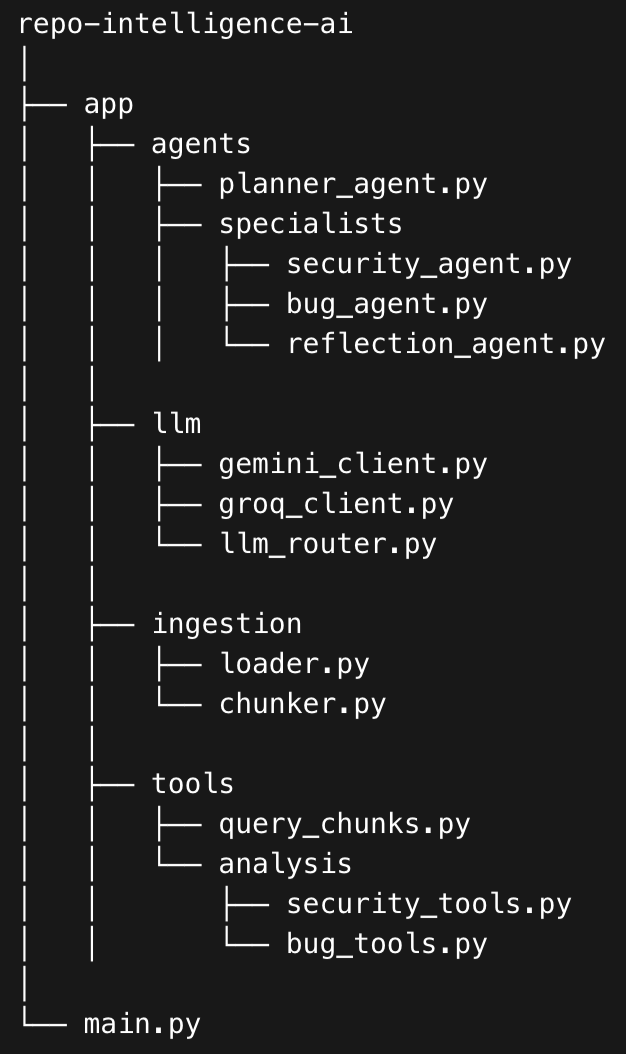Click the ingestion directory
The height and width of the screenshot is (1054, 626).
tap(226, 624)
